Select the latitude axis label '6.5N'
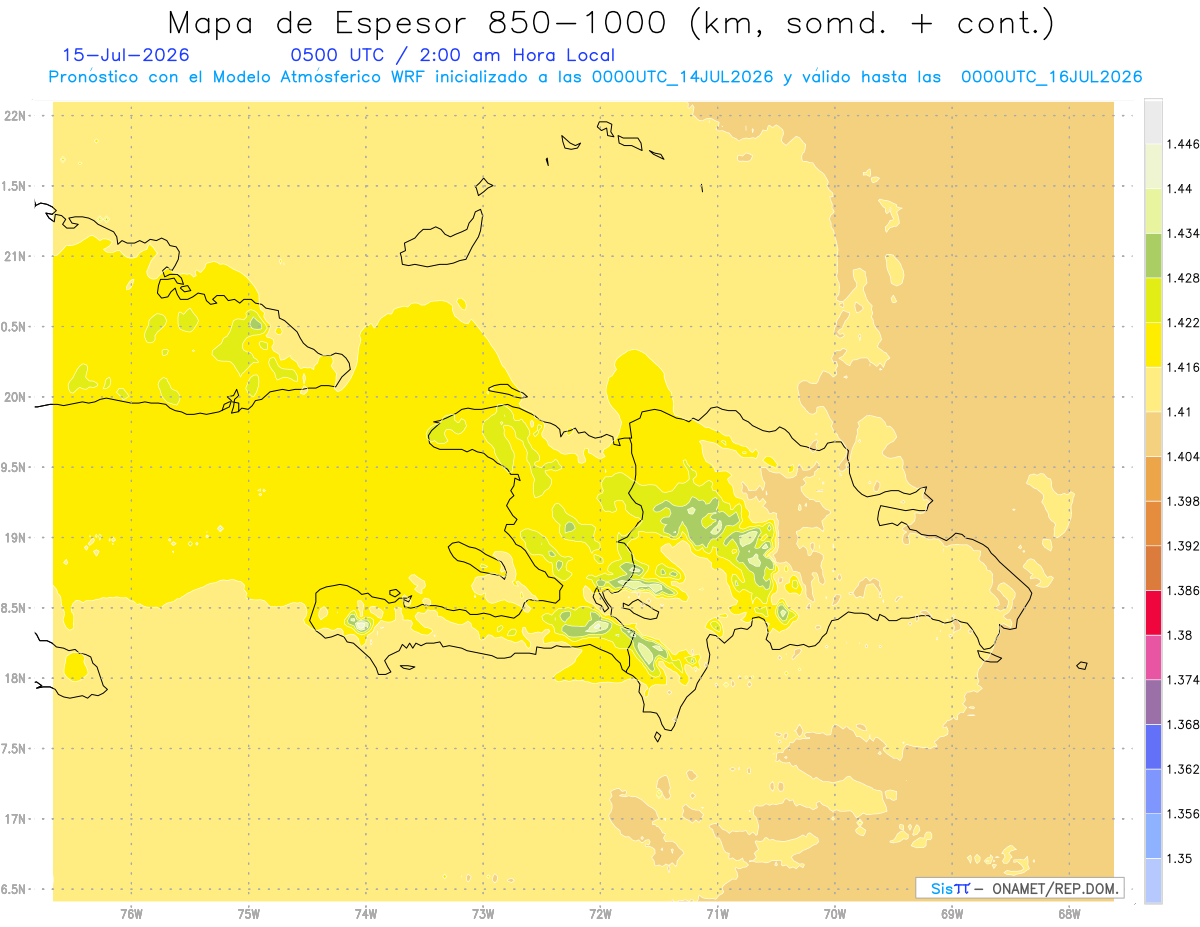 click(15, 890)
